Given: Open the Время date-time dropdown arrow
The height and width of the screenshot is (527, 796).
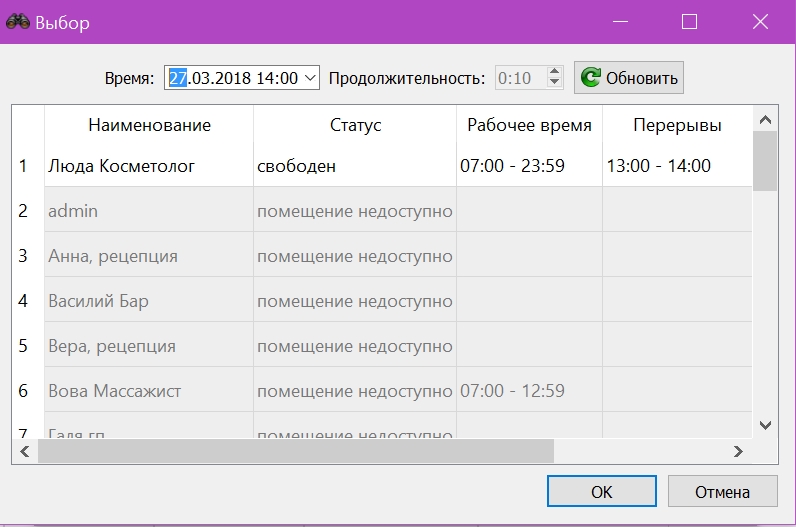Looking at the screenshot, I should [310, 78].
